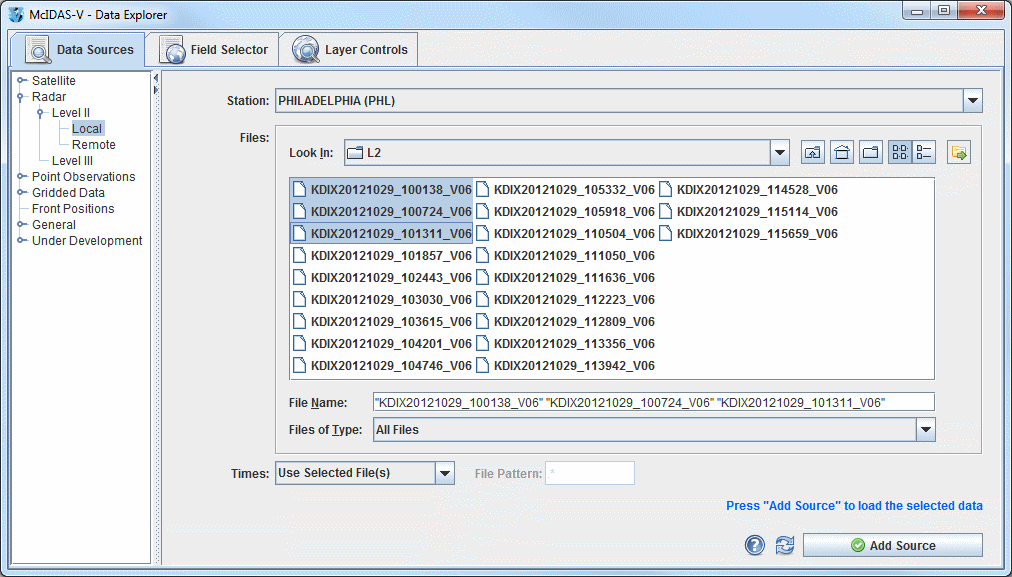This screenshot has width=1012, height=577.
Task: Click the Up One Level folder icon
Action: click(x=813, y=153)
